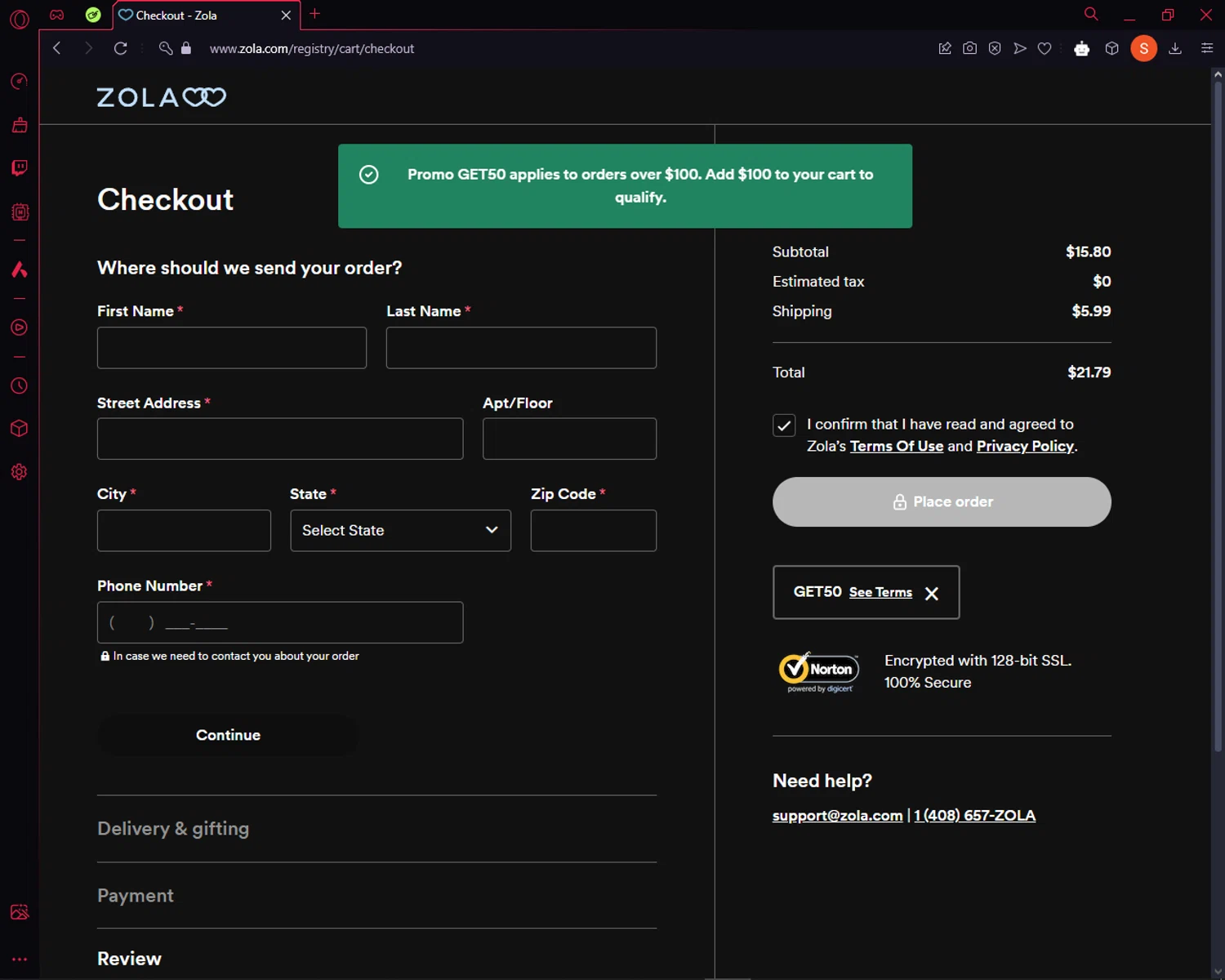1225x980 pixels.
Task: Click the search icon in the tab bar
Action: pos(1090,15)
